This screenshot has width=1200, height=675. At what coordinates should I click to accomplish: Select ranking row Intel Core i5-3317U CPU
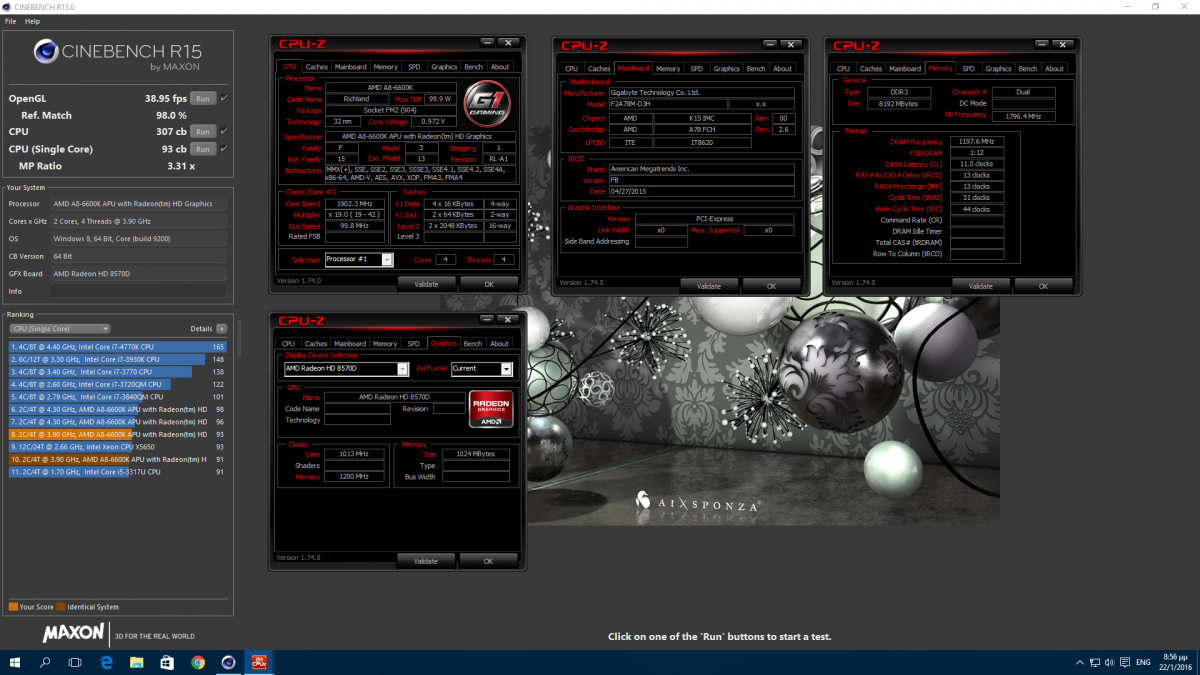click(118, 472)
